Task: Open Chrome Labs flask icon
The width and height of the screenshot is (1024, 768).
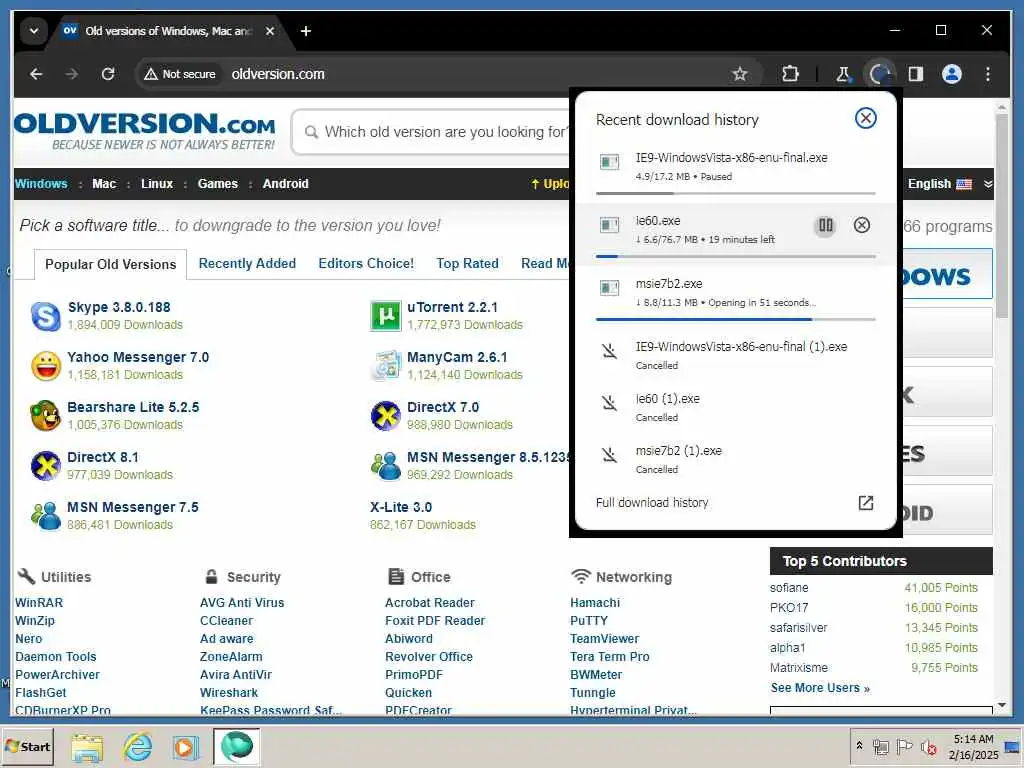Action: (843, 74)
